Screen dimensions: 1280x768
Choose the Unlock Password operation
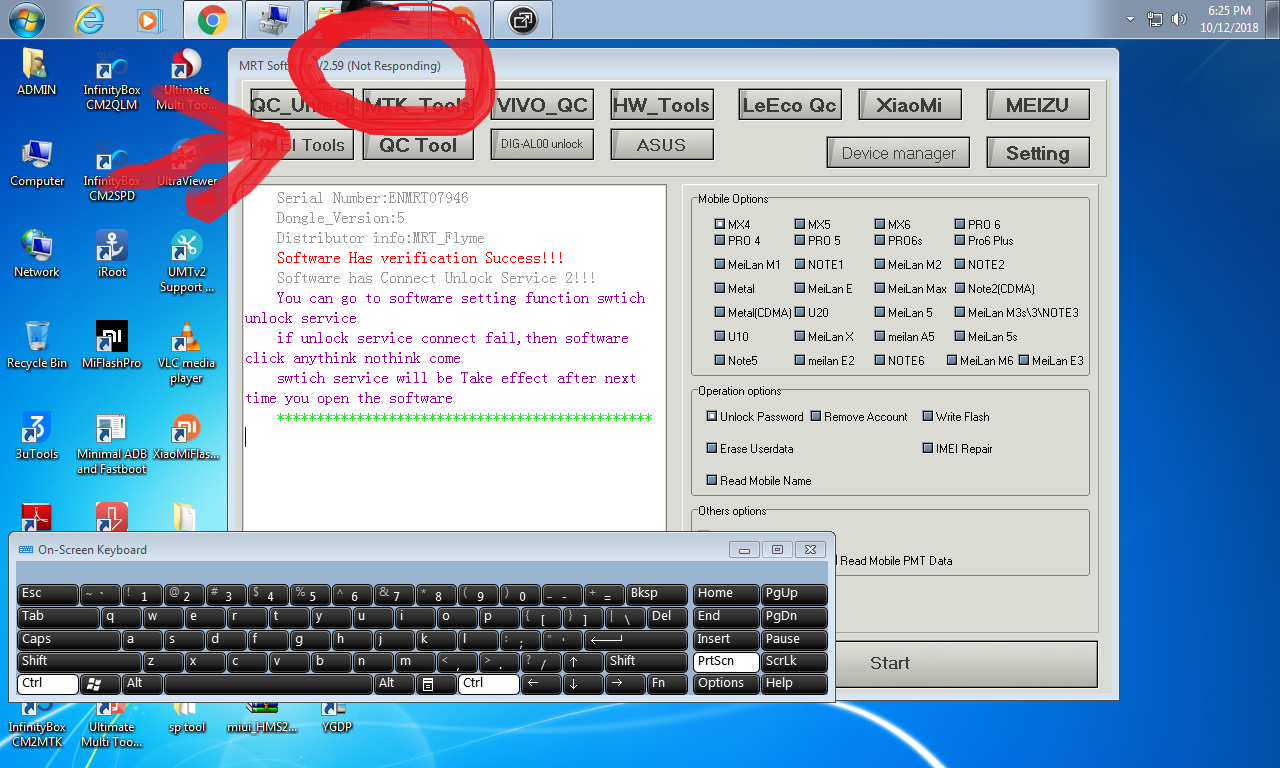[x=755, y=417]
